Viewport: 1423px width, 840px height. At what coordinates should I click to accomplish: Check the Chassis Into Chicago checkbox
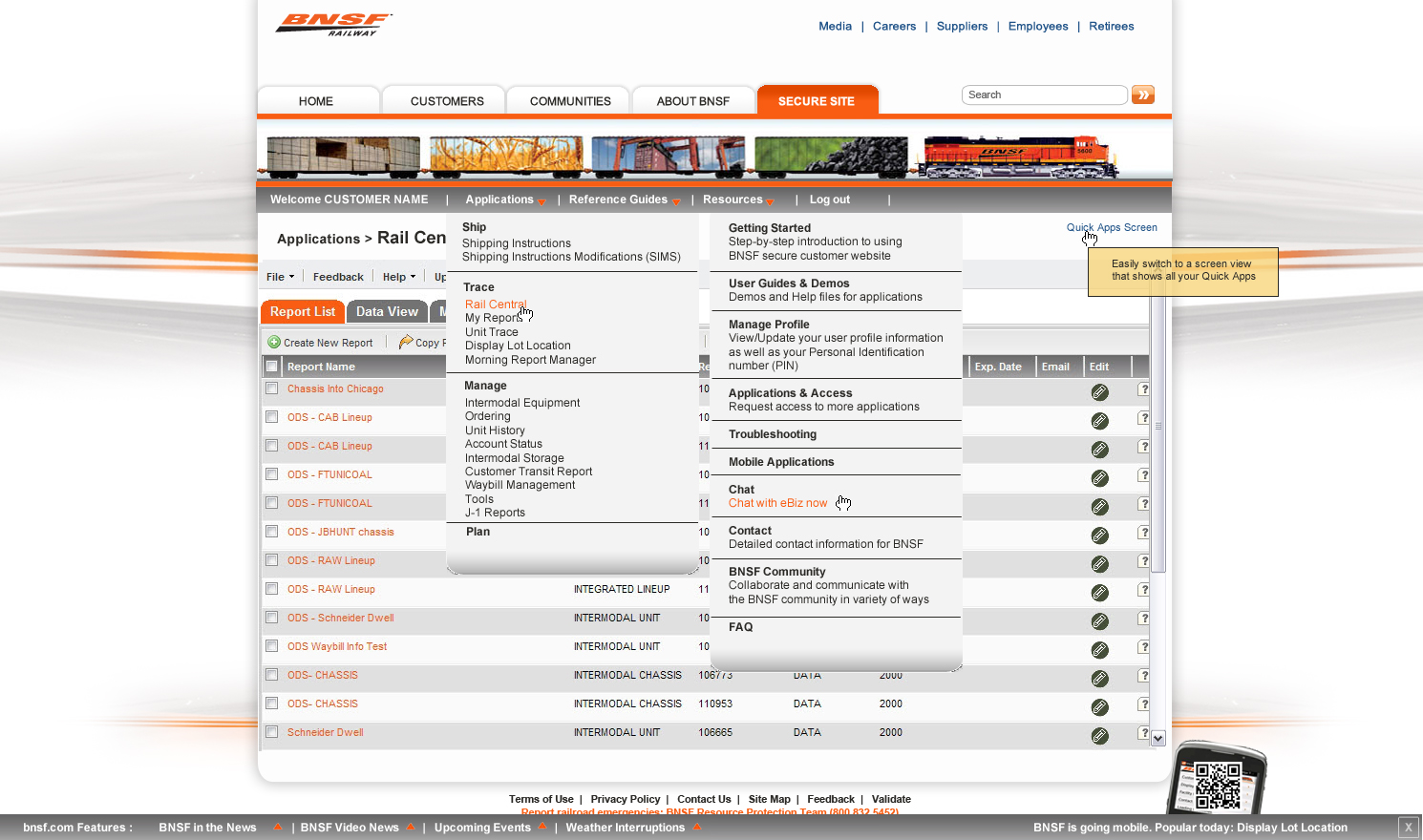click(272, 388)
